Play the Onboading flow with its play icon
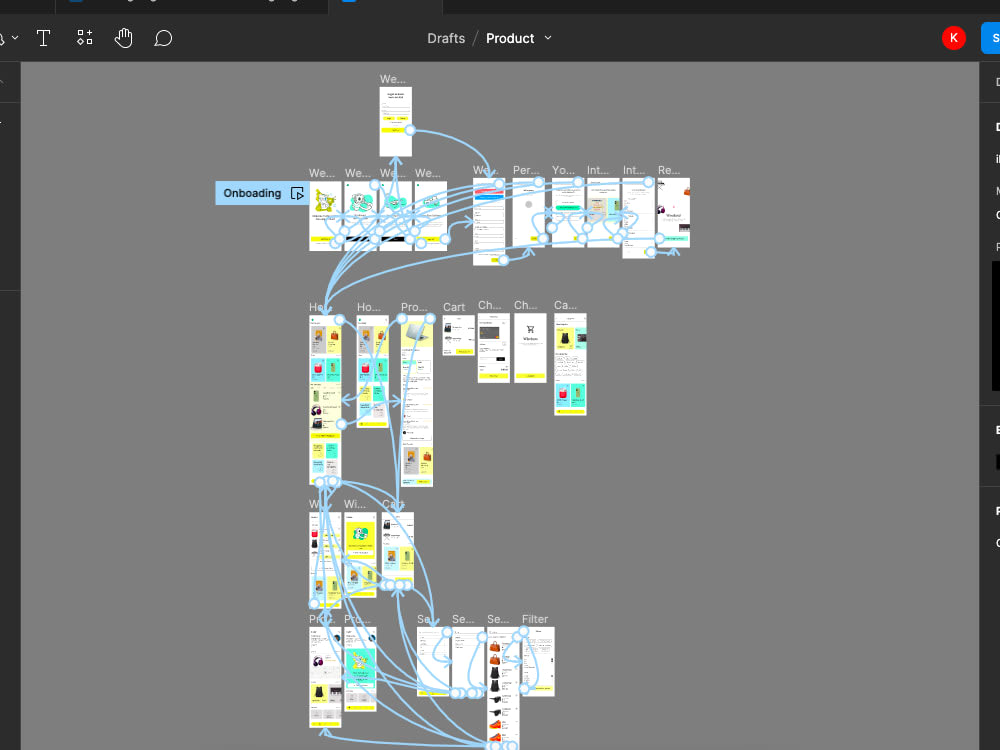 (297, 193)
